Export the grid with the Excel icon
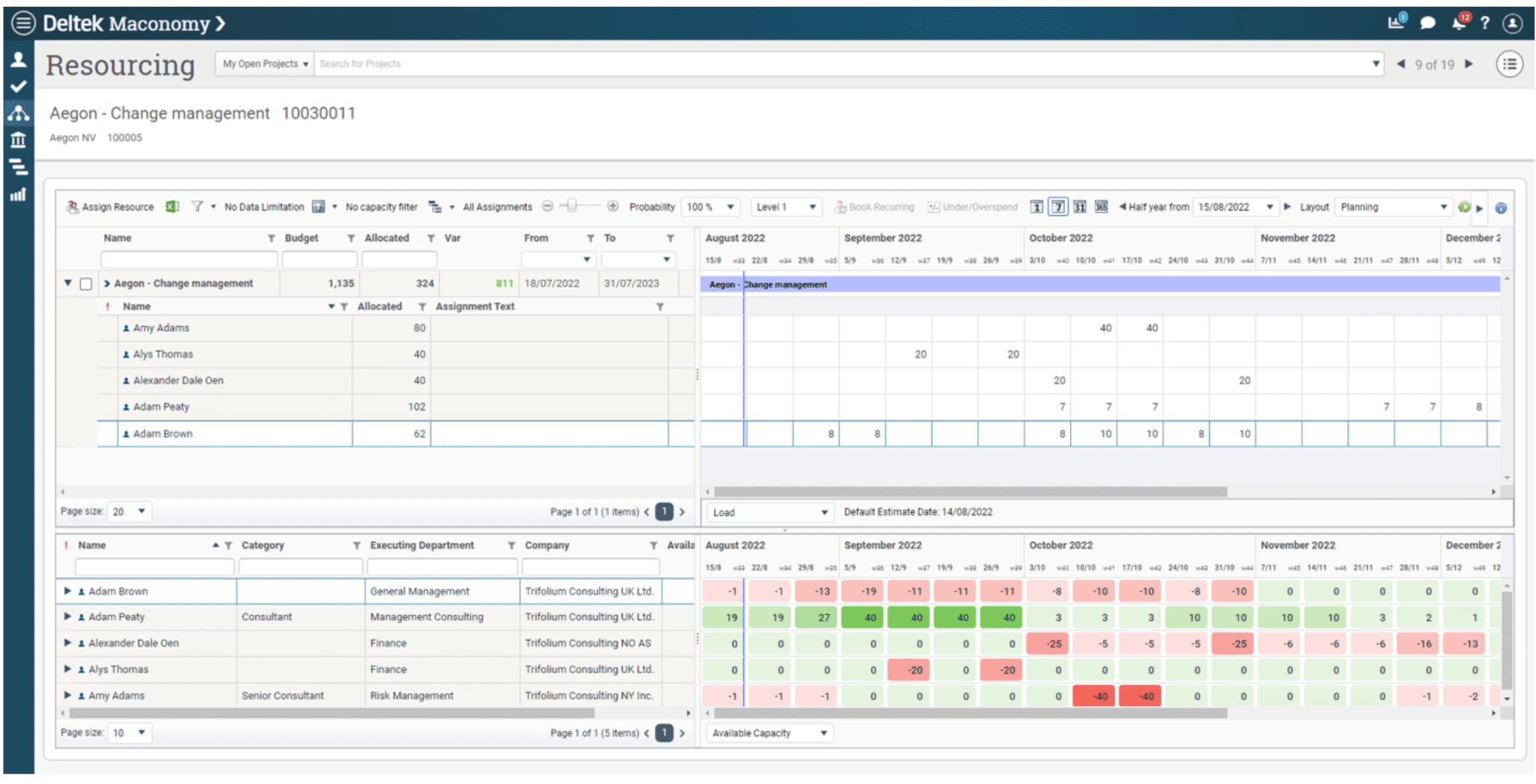 point(172,207)
